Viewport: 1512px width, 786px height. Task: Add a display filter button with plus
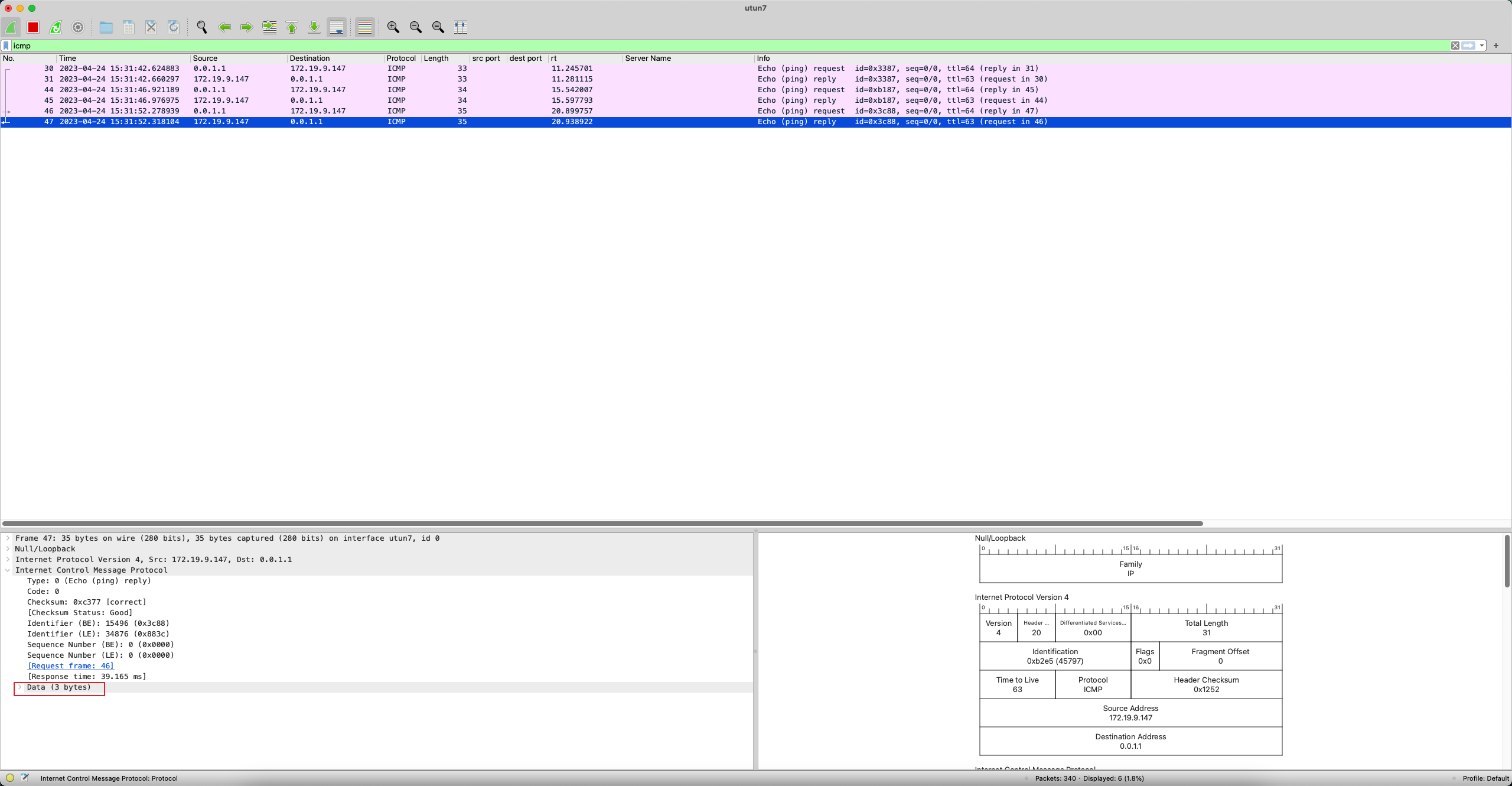pos(1496,46)
